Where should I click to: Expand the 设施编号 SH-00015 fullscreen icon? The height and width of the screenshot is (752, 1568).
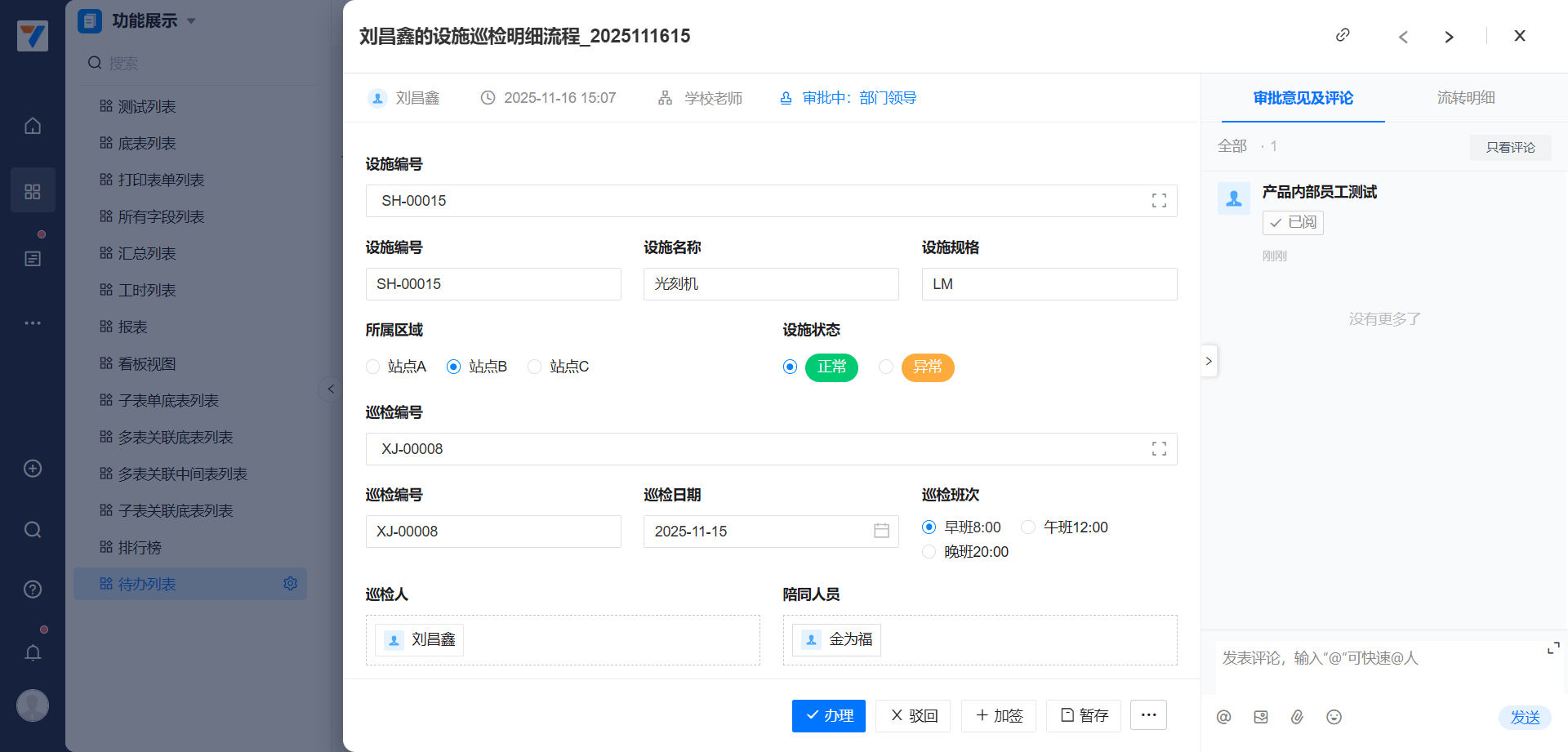1158,201
